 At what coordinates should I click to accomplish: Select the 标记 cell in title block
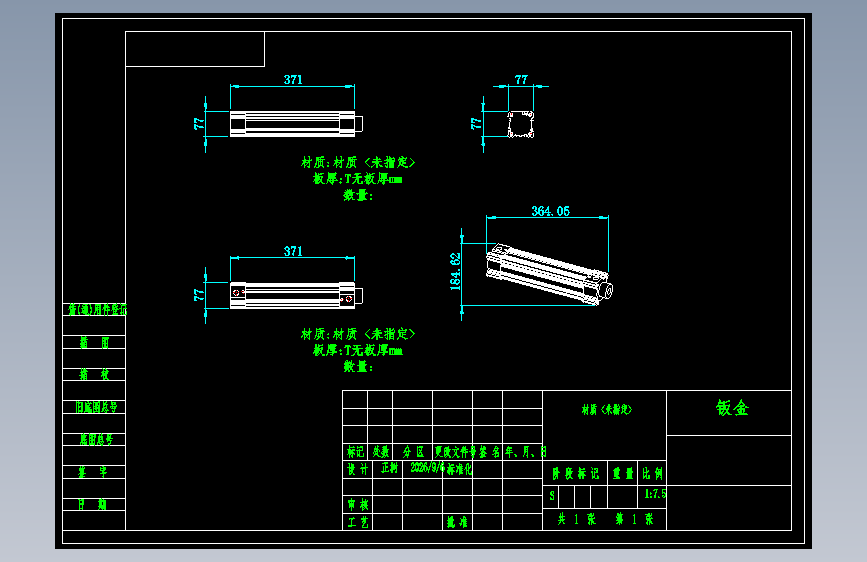(356, 452)
